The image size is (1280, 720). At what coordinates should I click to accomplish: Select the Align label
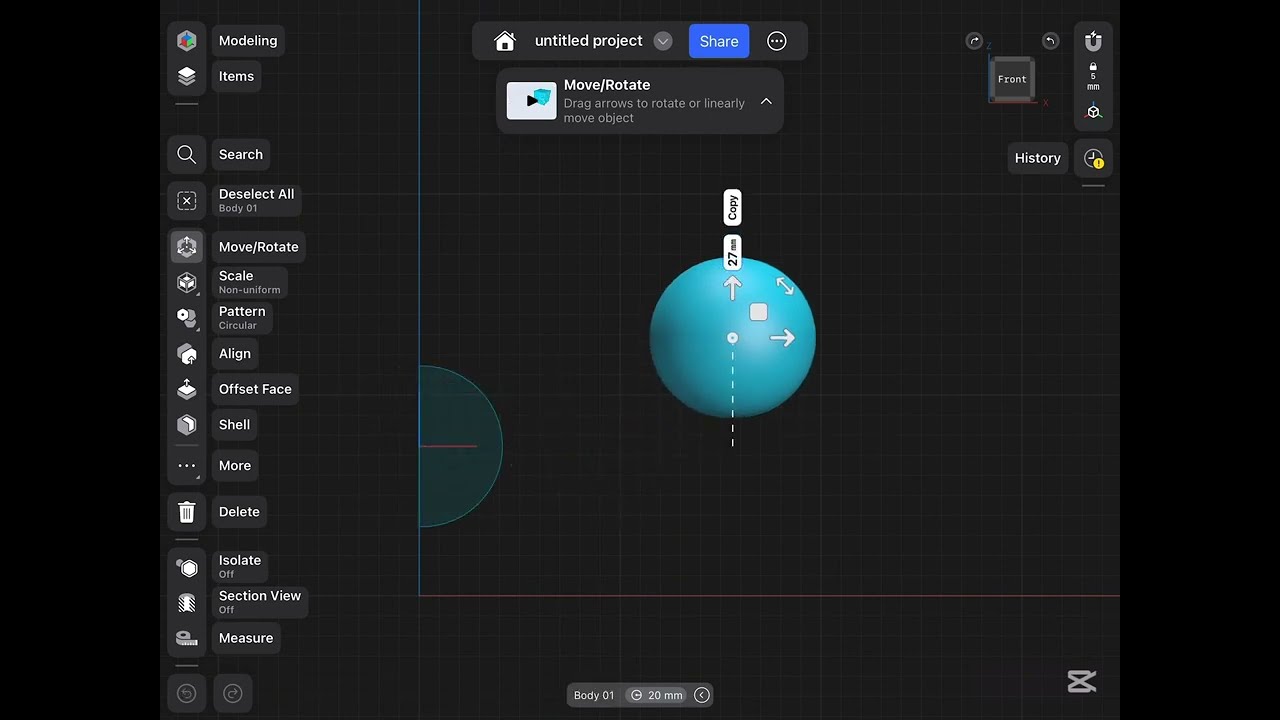tap(235, 354)
